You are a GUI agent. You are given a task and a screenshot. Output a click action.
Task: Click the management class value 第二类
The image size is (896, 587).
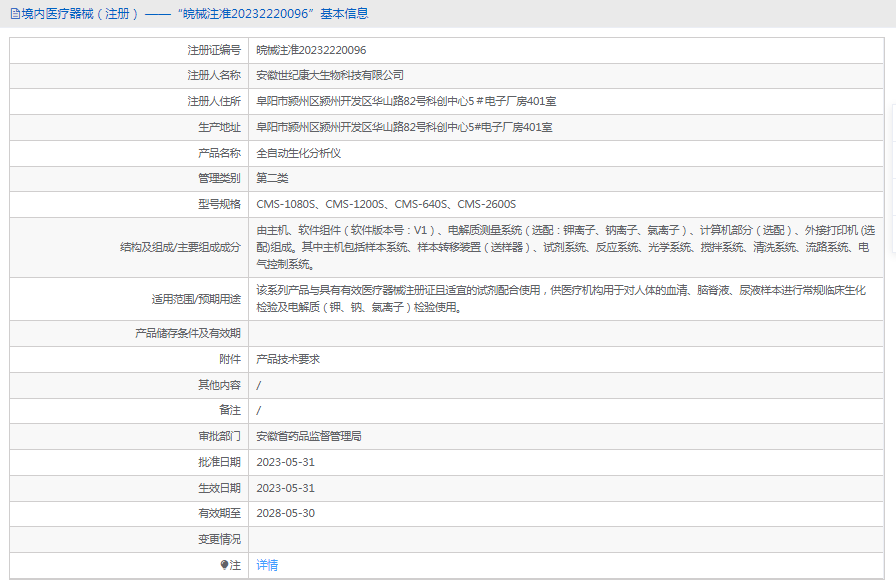(272, 178)
